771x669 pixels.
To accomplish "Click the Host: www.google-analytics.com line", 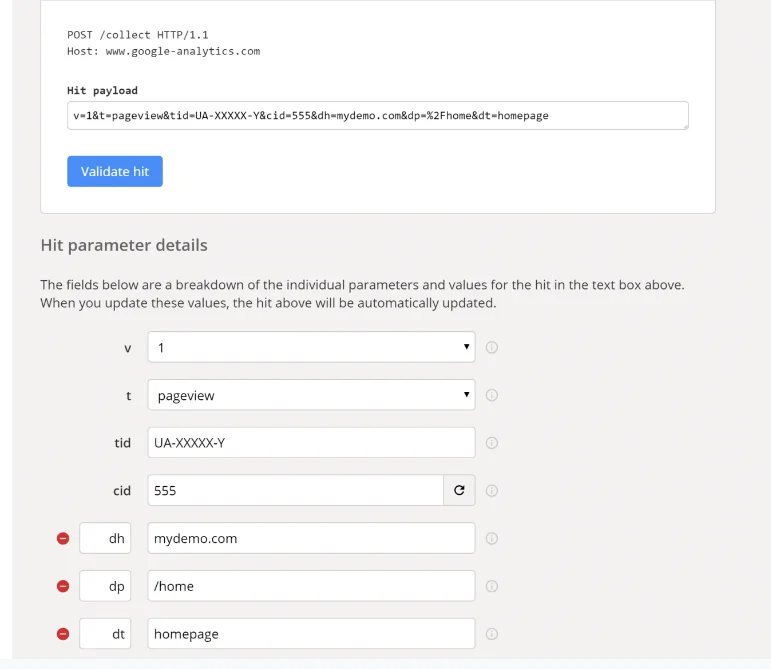I will coord(164,51).
